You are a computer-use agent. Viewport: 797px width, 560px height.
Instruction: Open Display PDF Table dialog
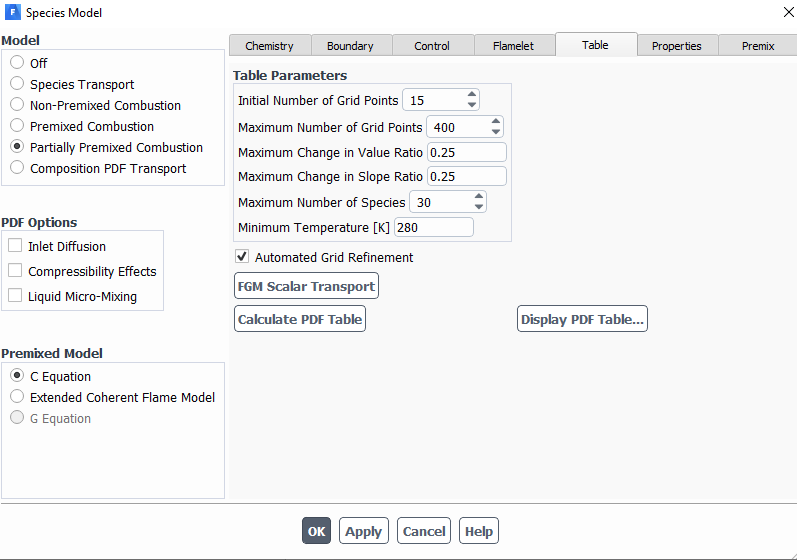tap(582, 319)
